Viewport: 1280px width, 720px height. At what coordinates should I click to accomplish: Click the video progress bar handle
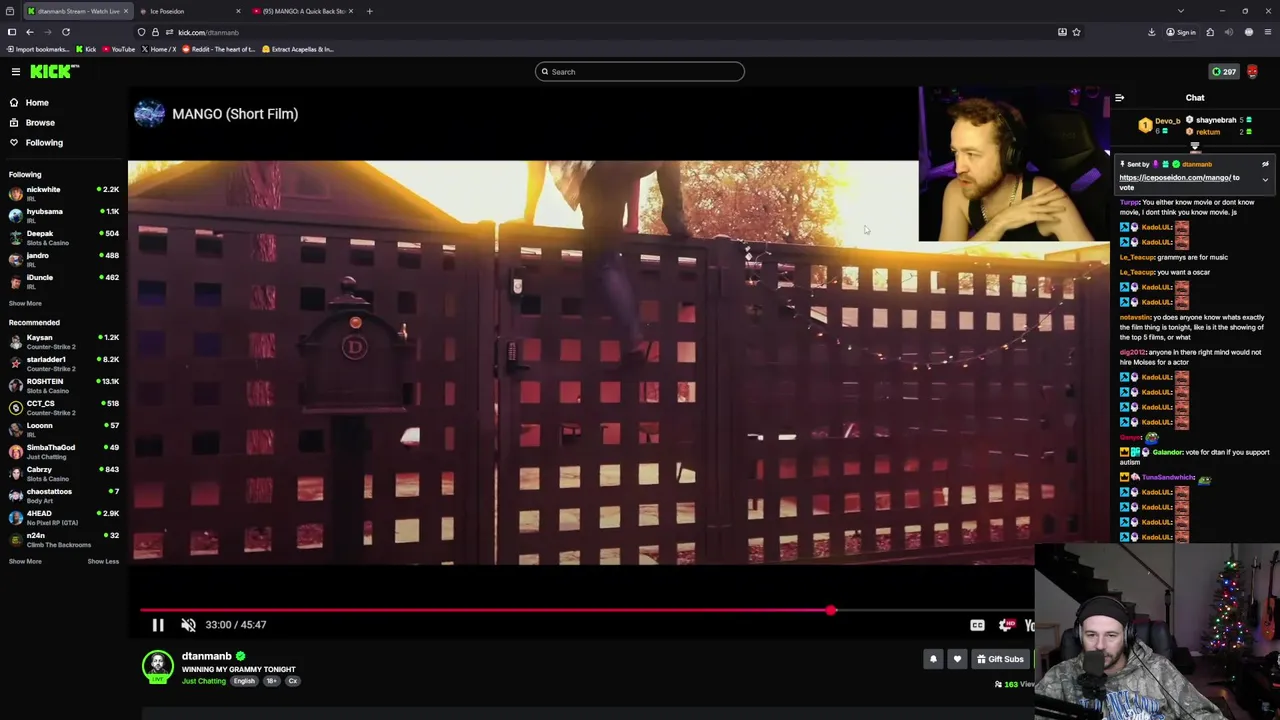(831, 610)
